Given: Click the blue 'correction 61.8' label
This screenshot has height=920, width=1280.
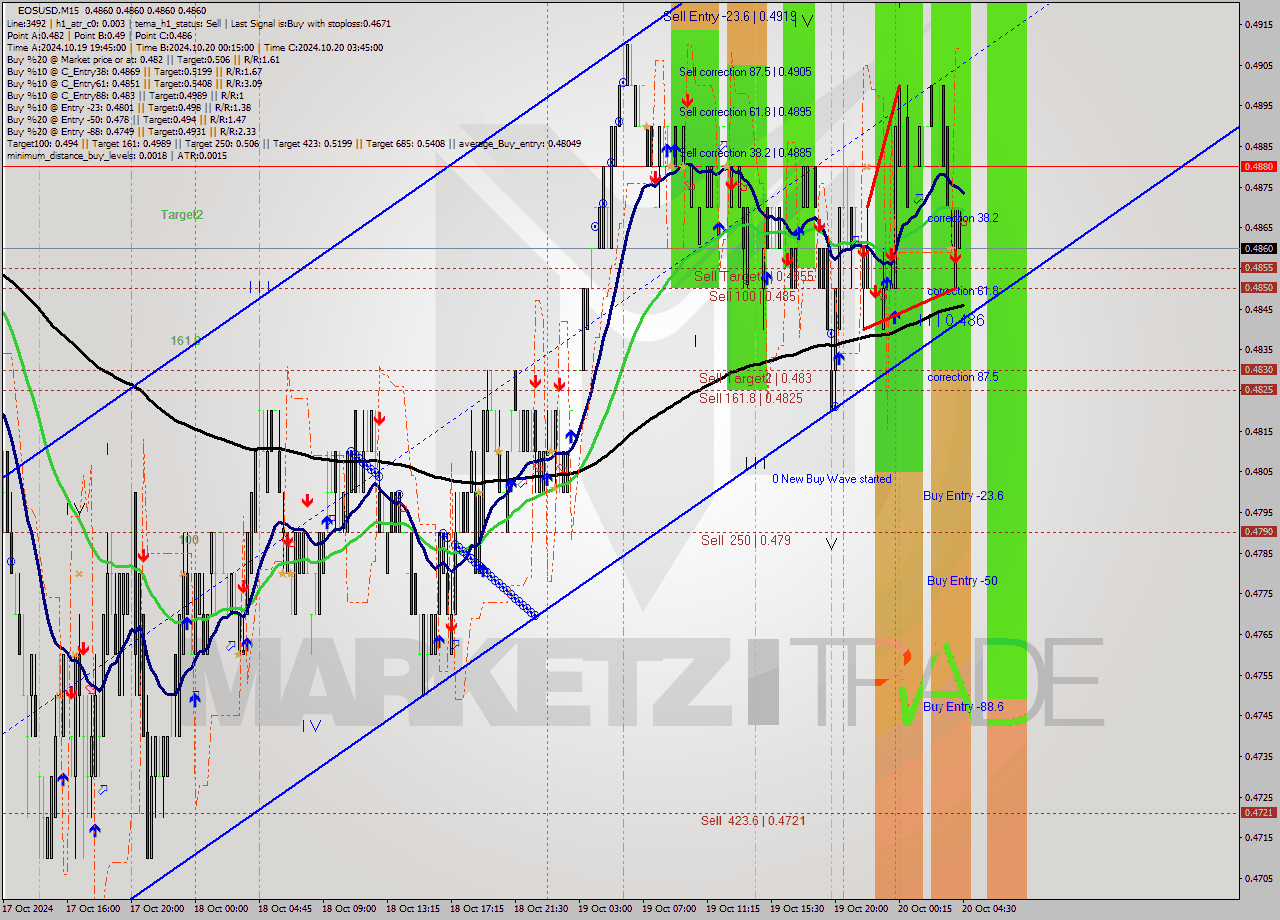Looking at the screenshot, I should point(962,291).
